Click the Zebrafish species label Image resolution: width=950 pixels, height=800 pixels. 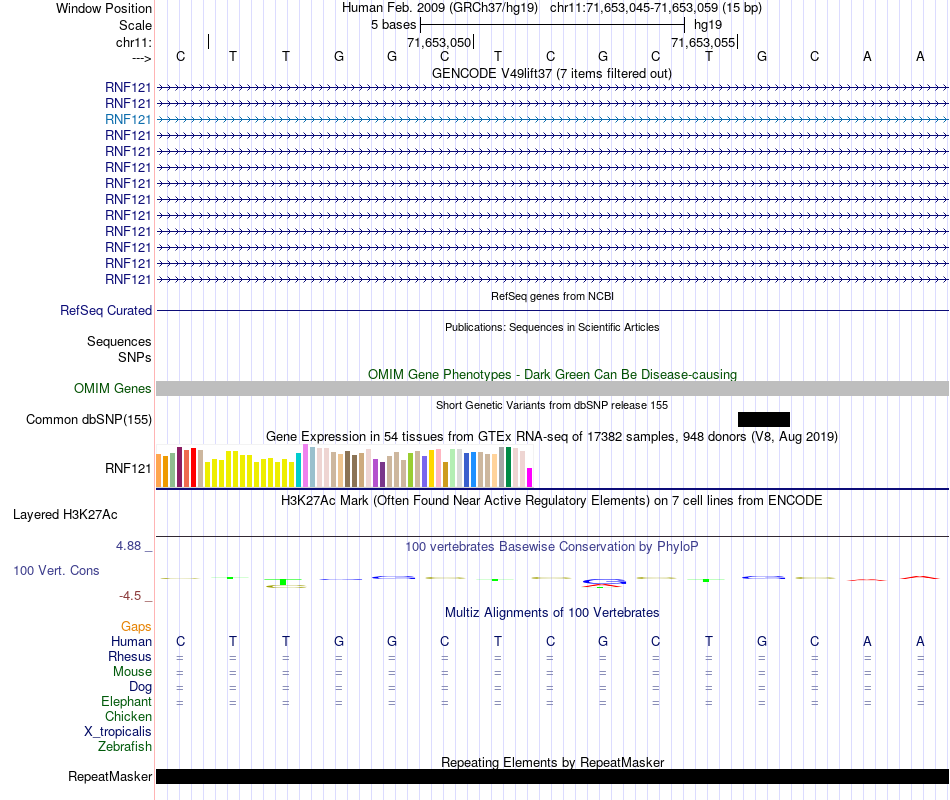click(x=125, y=746)
